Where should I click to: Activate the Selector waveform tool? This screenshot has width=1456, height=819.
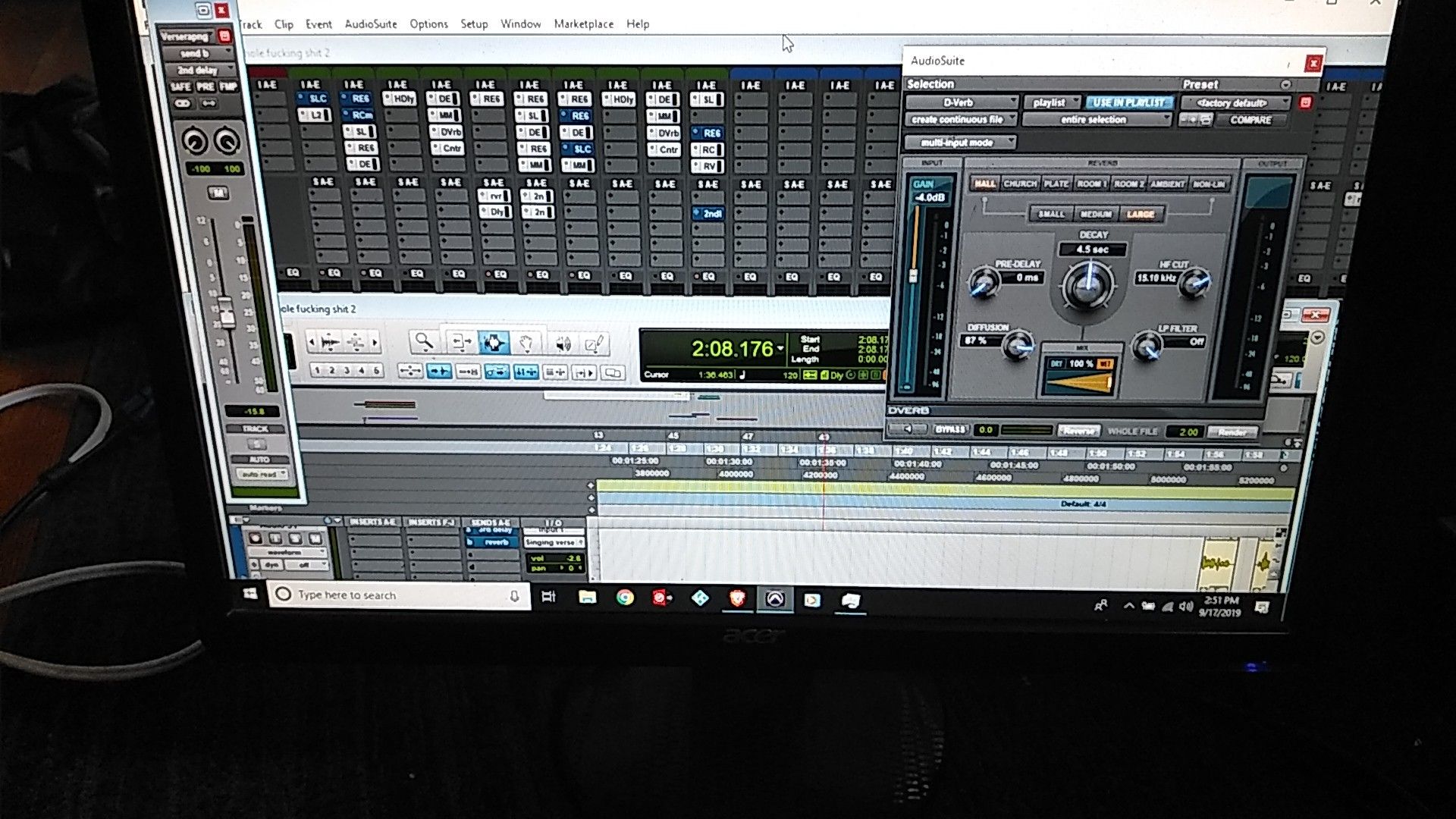494,343
